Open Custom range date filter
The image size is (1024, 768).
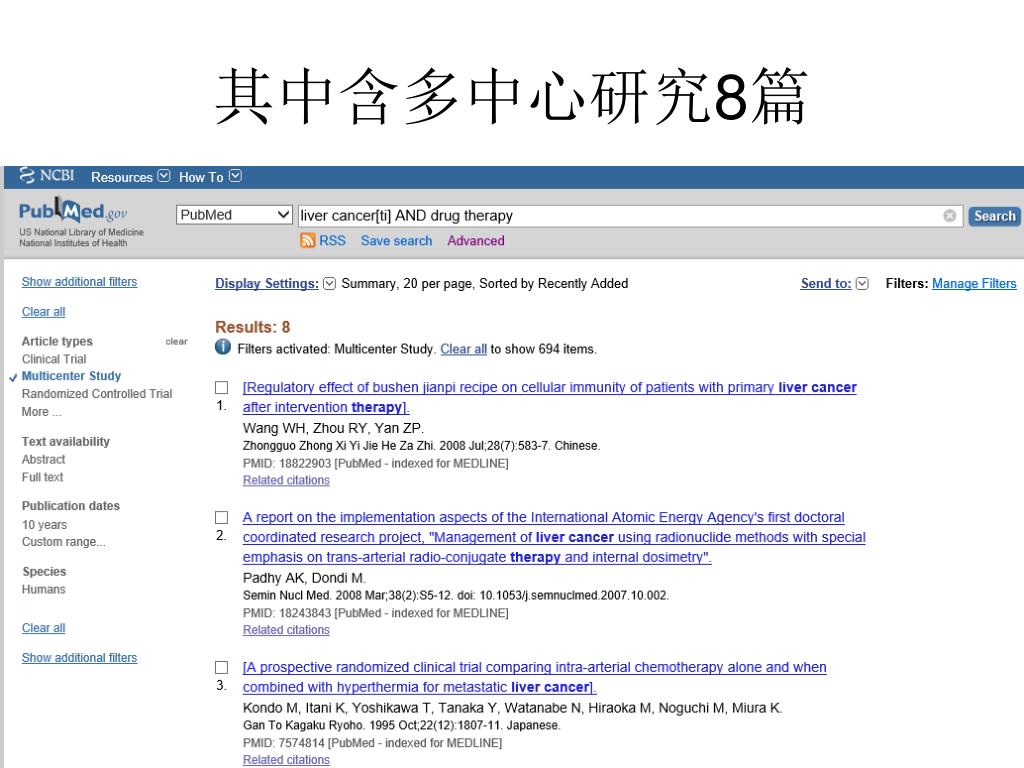tap(63, 541)
